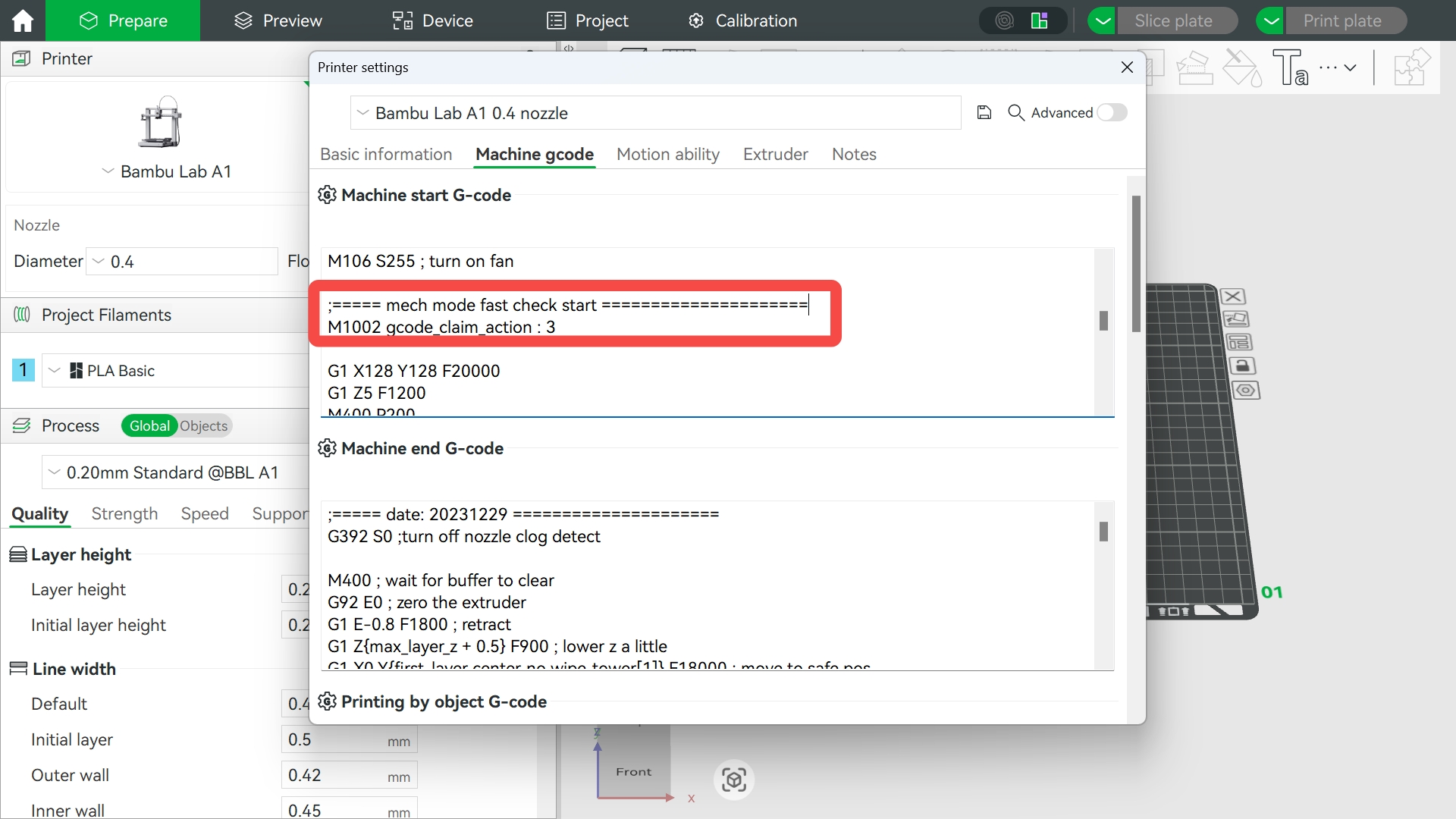
Task: Select the Motion ability tab
Action: point(668,154)
